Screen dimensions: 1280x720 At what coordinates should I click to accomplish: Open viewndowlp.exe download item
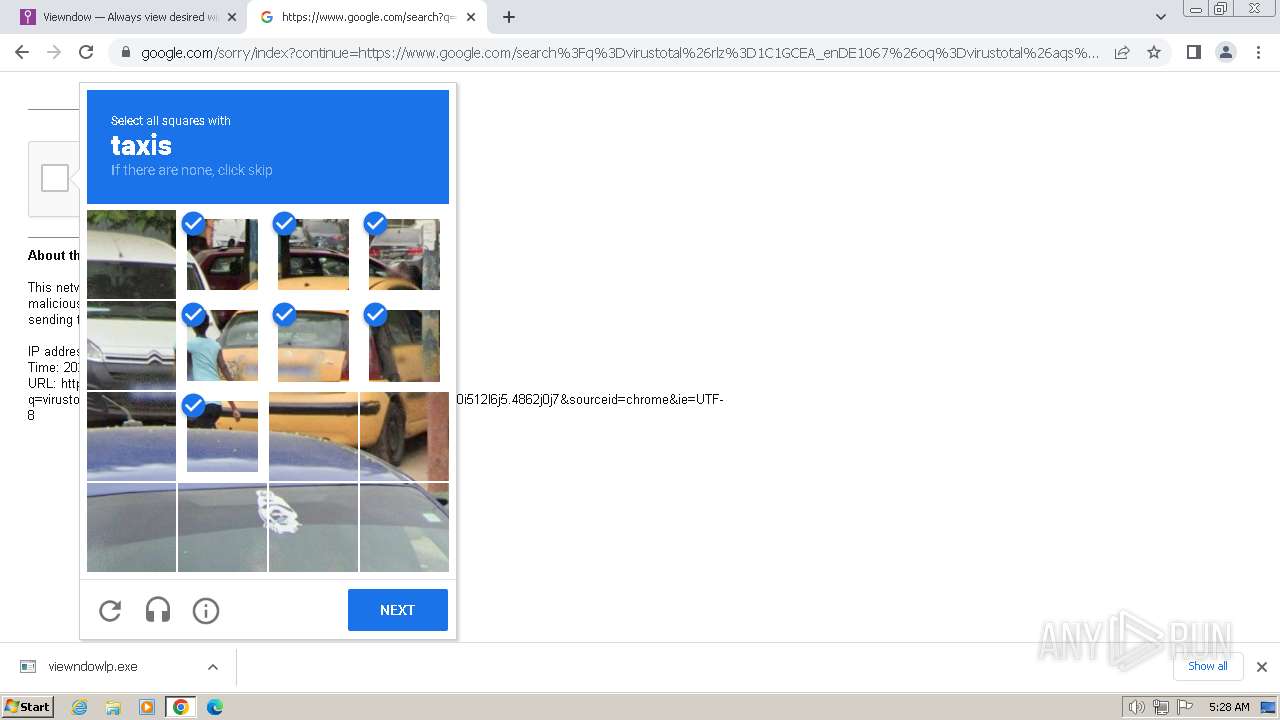coord(93,666)
